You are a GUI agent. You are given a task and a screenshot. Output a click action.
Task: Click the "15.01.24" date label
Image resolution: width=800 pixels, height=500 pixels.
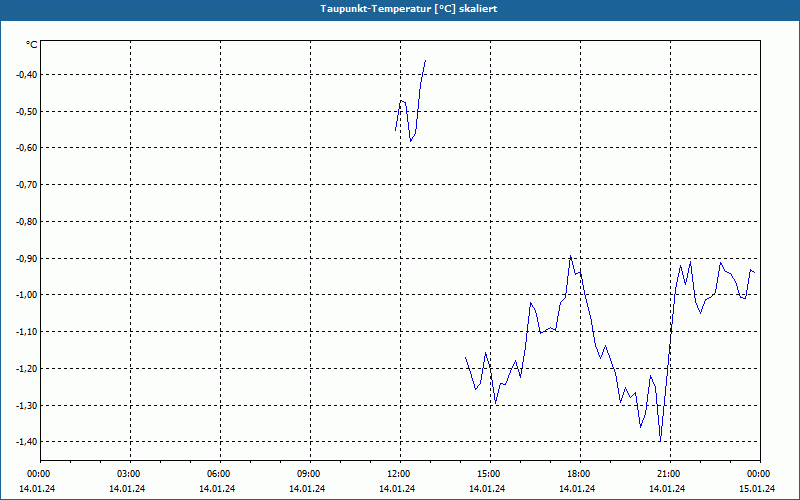757,489
